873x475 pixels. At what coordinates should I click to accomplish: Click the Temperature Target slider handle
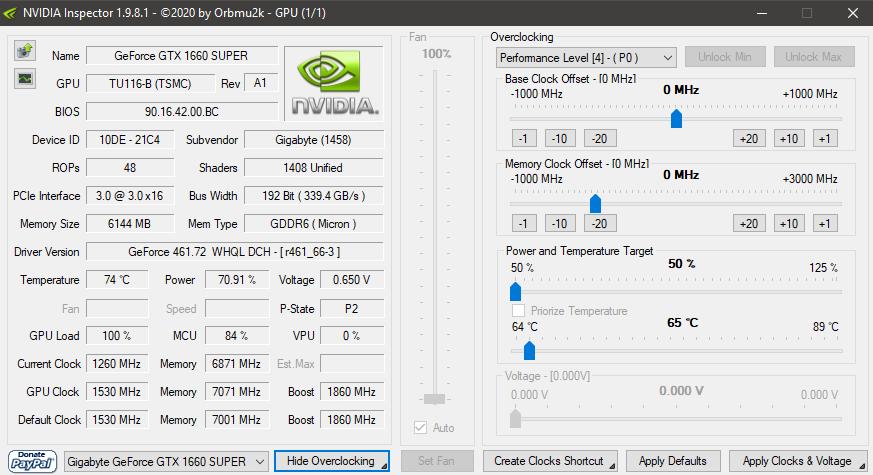529,350
